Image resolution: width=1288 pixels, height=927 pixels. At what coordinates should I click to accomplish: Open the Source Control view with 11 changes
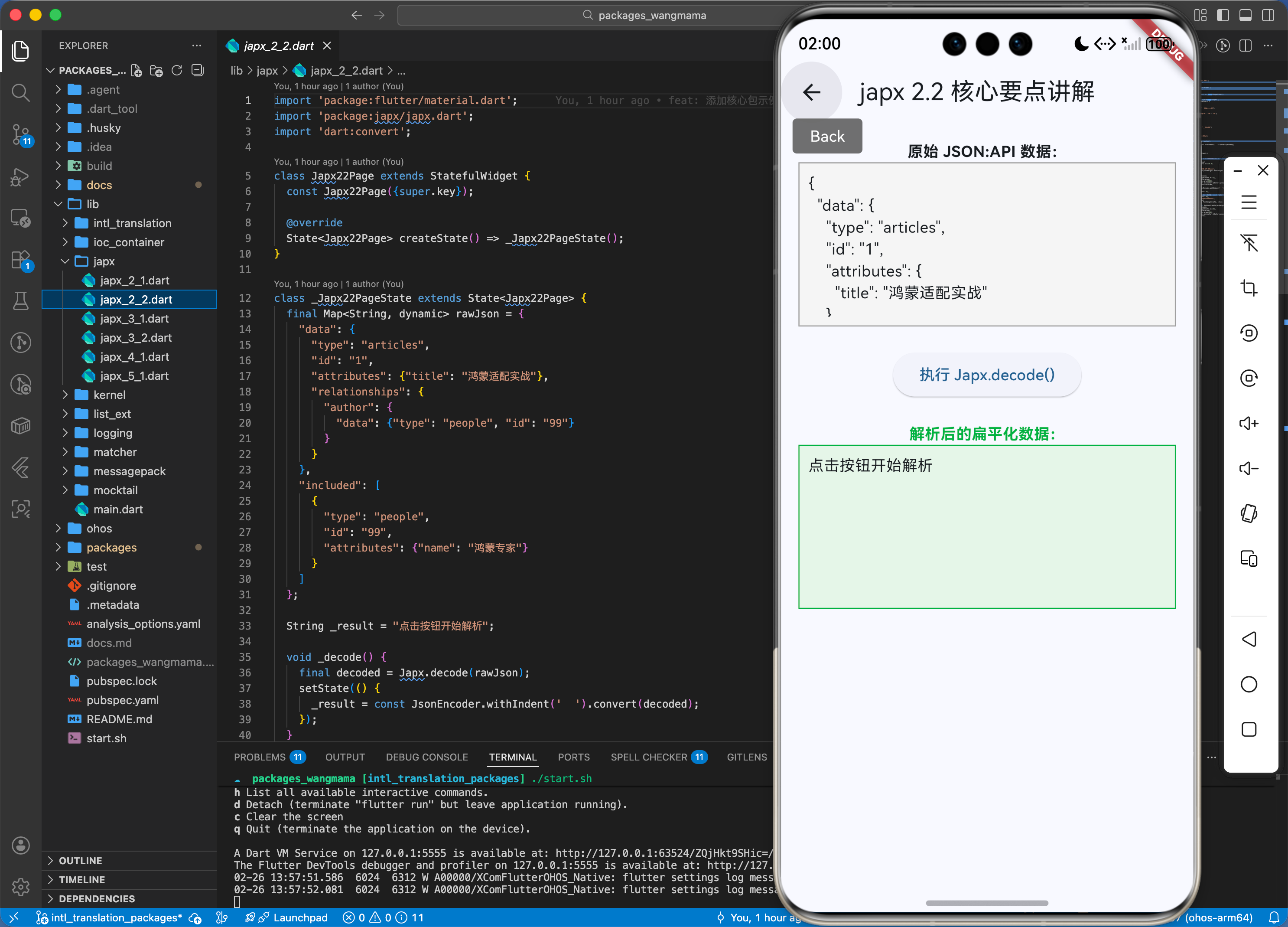20,134
